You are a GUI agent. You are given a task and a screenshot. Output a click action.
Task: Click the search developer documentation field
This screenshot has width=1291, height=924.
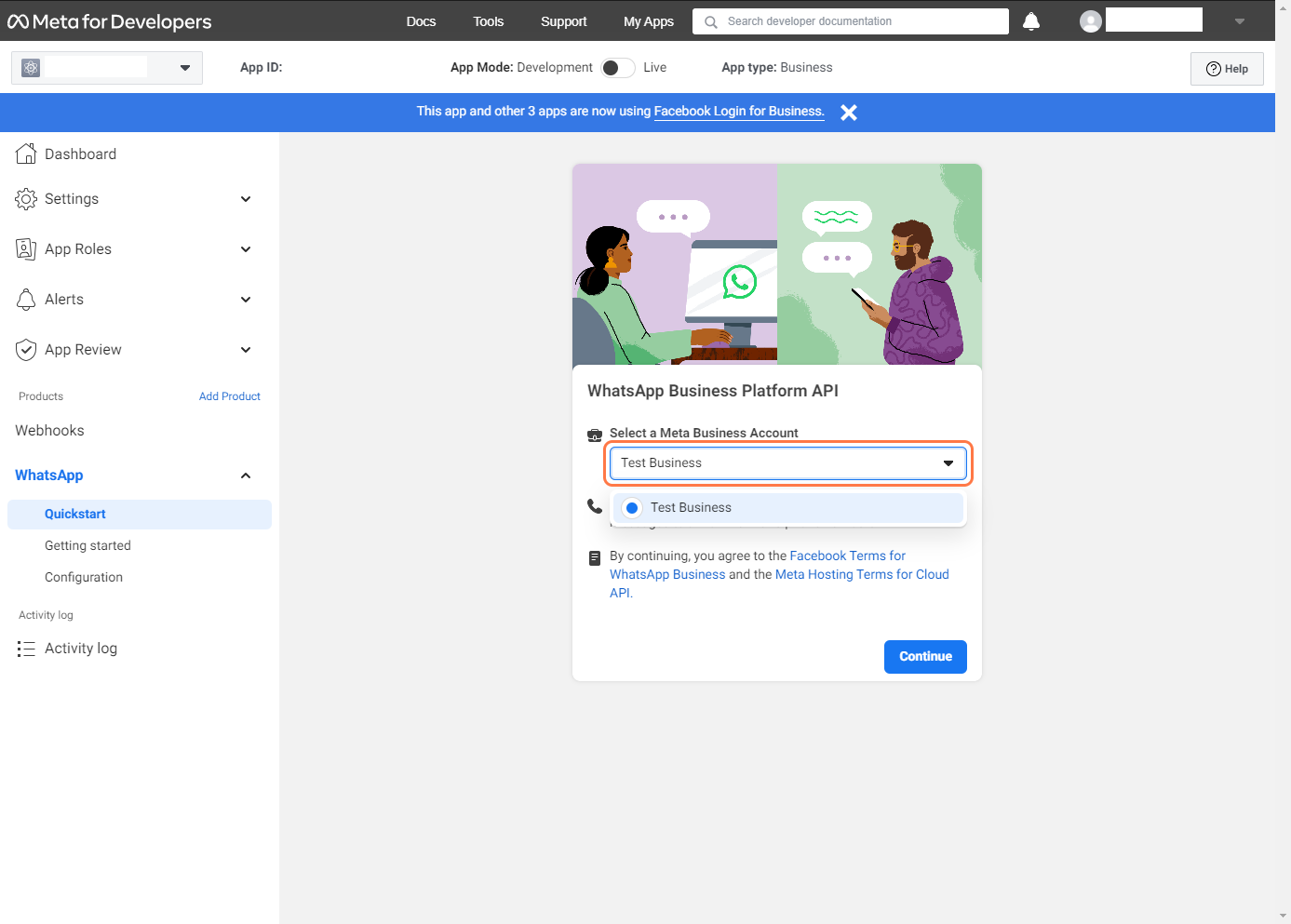(x=851, y=21)
